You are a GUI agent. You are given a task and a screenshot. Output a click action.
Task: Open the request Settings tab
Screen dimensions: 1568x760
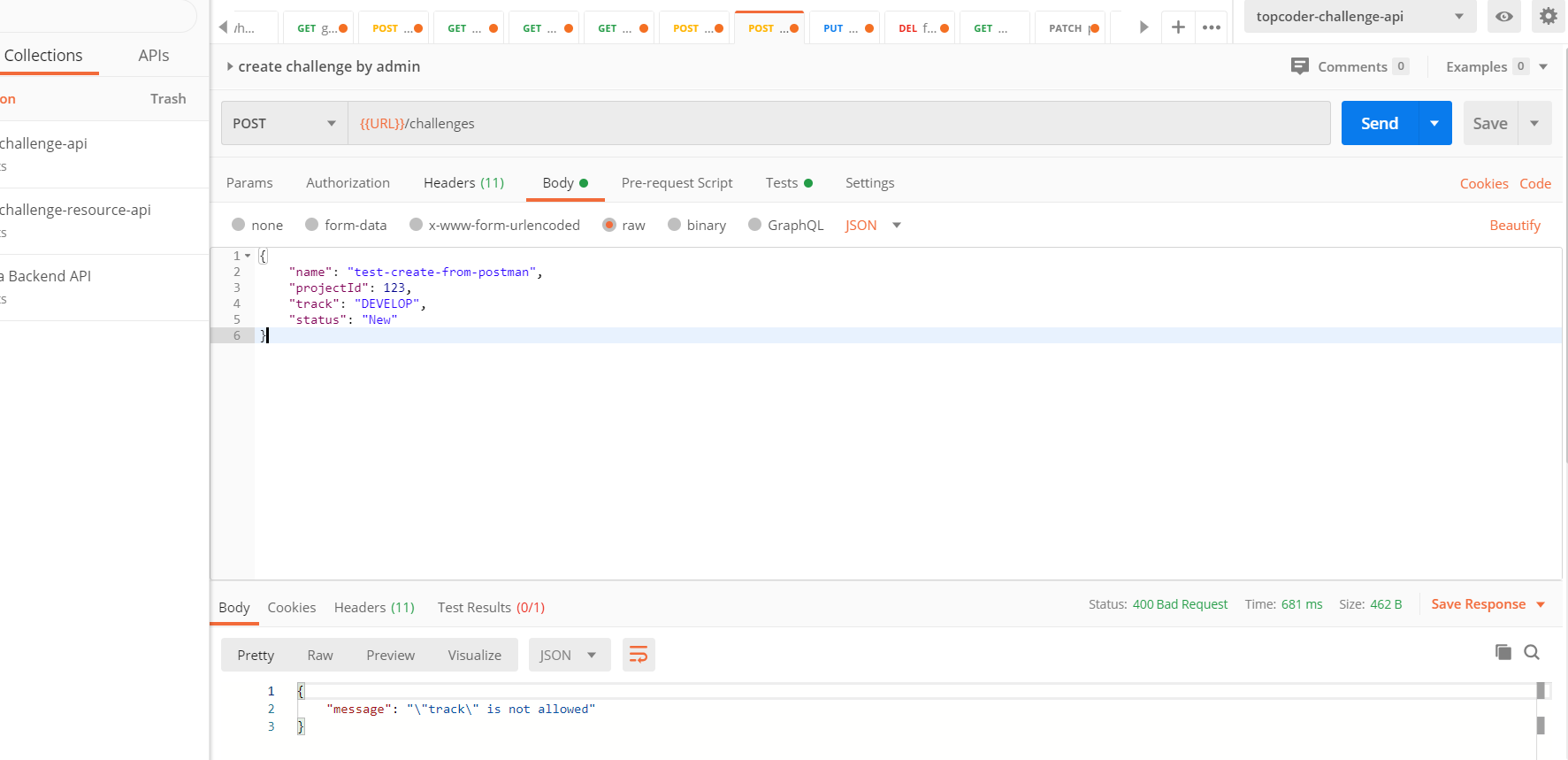pos(869,182)
